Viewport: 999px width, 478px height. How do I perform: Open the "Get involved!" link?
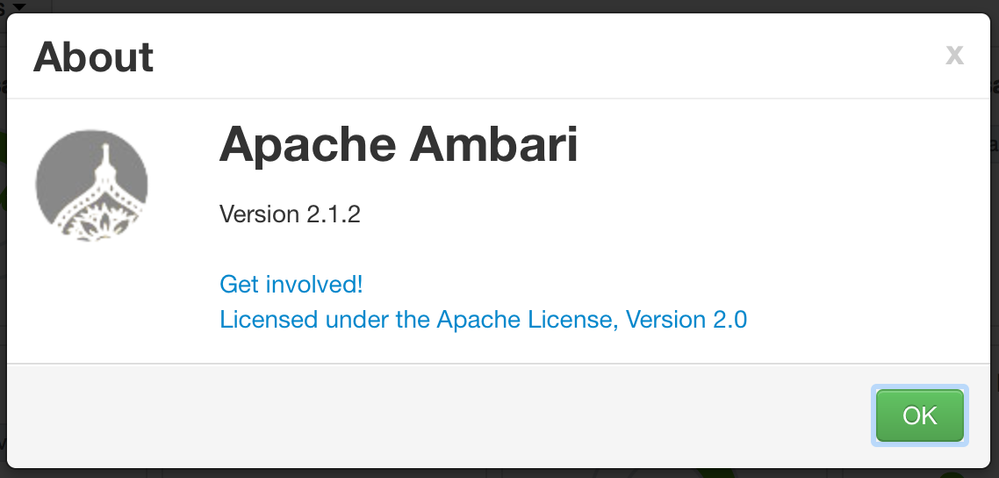[291, 284]
